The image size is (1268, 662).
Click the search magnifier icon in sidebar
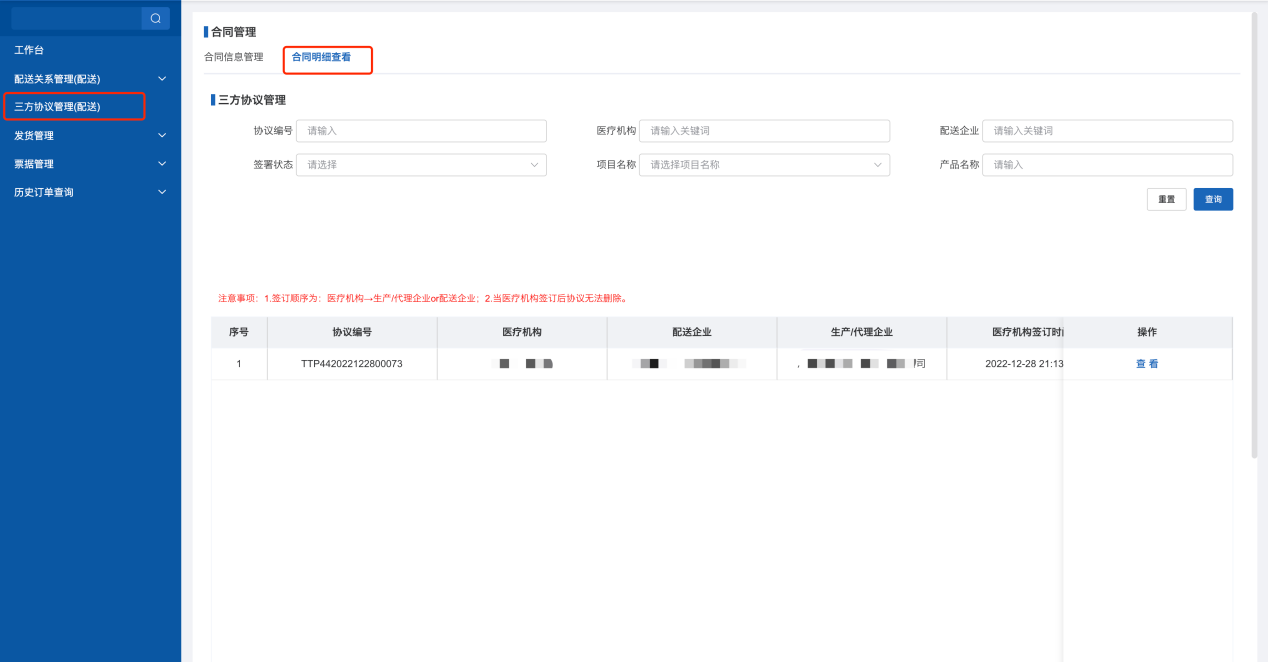pyautogui.click(x=155, y=18)
